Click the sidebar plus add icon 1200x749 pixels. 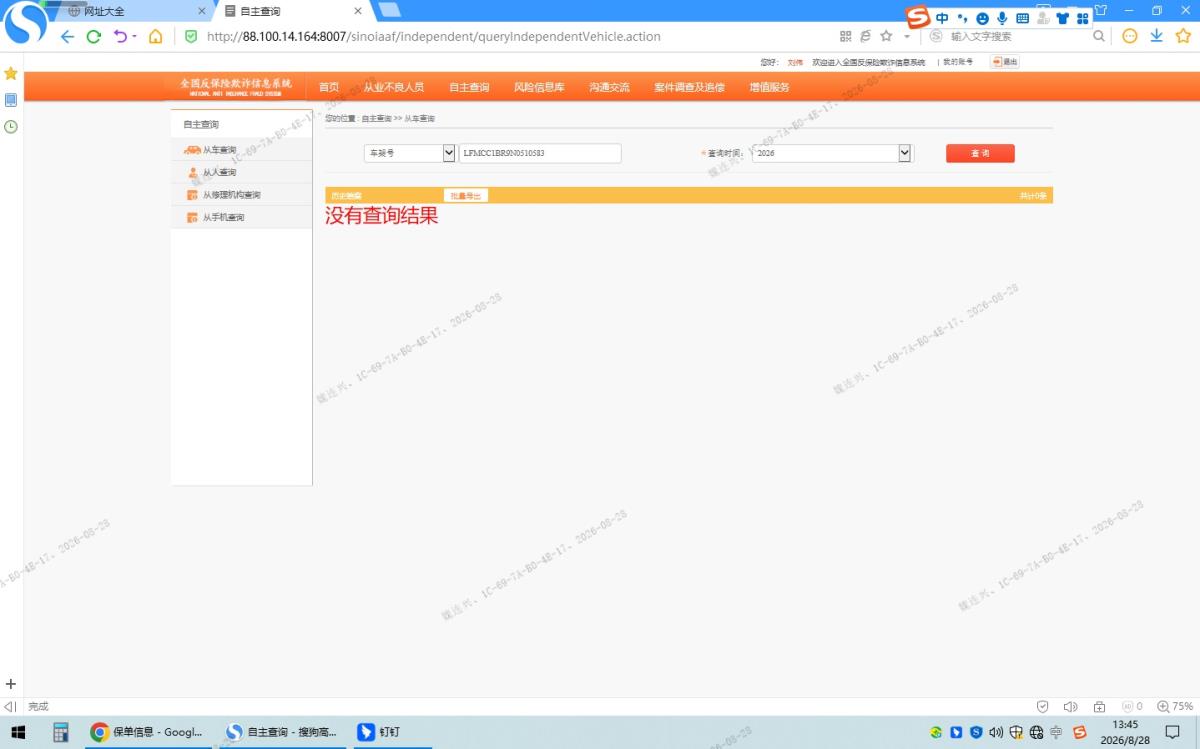[11, 684]
